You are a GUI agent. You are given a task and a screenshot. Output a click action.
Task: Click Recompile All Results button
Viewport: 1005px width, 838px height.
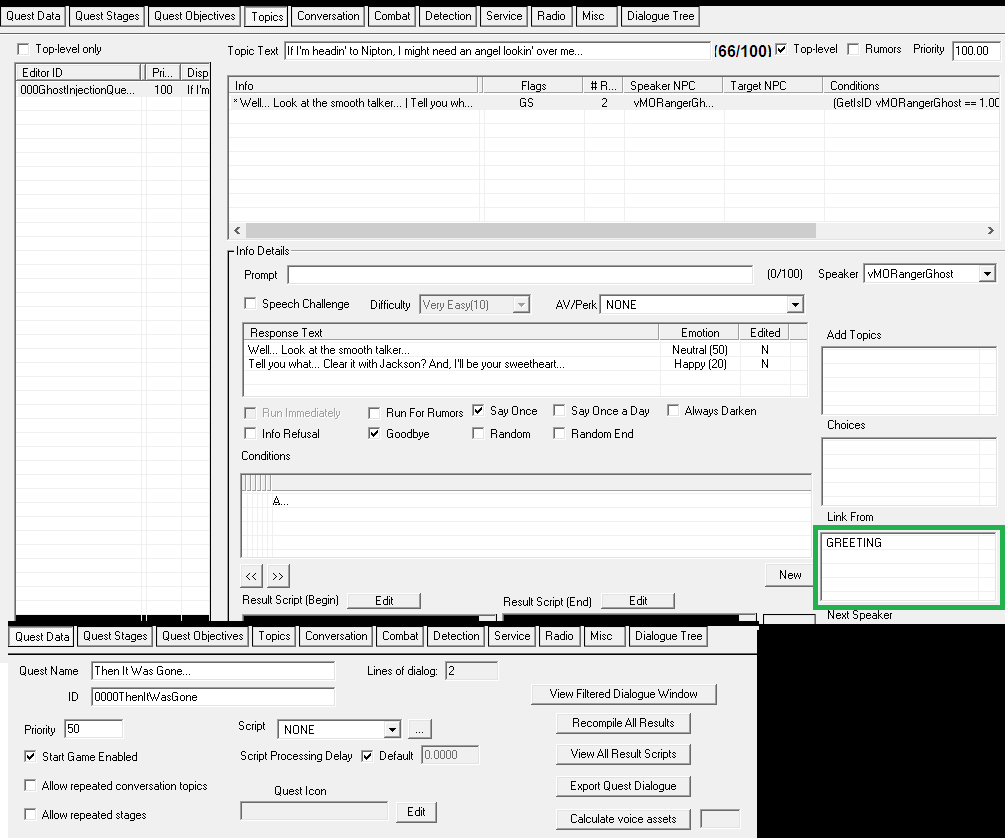623,723
